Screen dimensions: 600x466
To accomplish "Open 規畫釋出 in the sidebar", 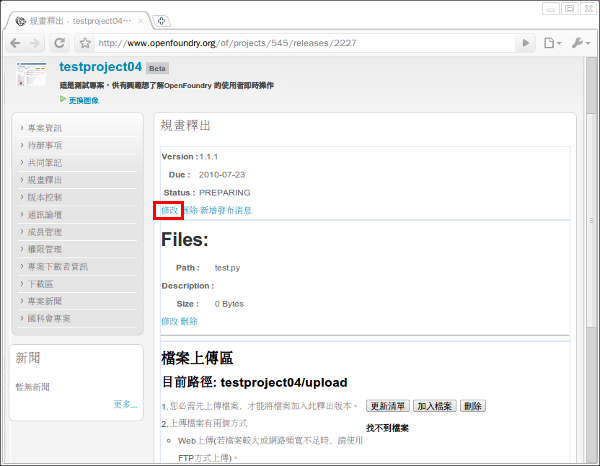I will coord(44,180).
